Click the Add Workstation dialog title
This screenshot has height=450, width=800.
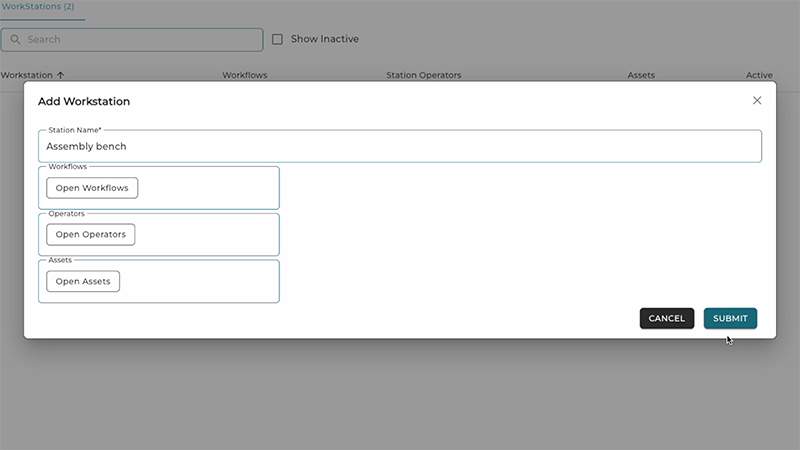[x=84, y=102]
